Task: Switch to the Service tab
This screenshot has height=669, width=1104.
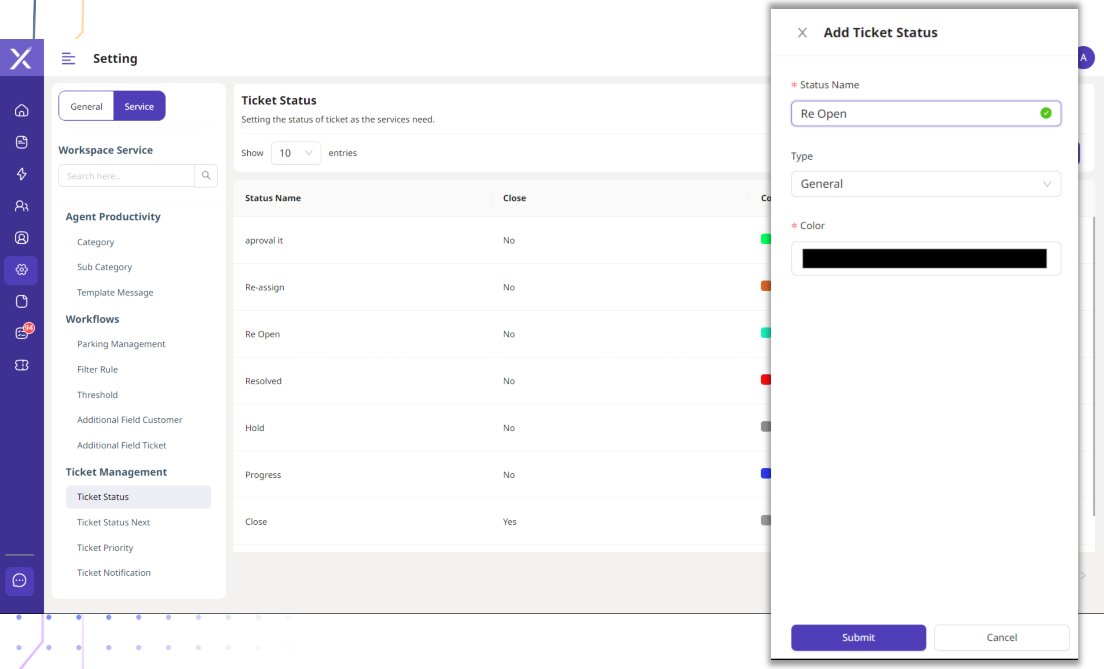Action: point(139,107)
